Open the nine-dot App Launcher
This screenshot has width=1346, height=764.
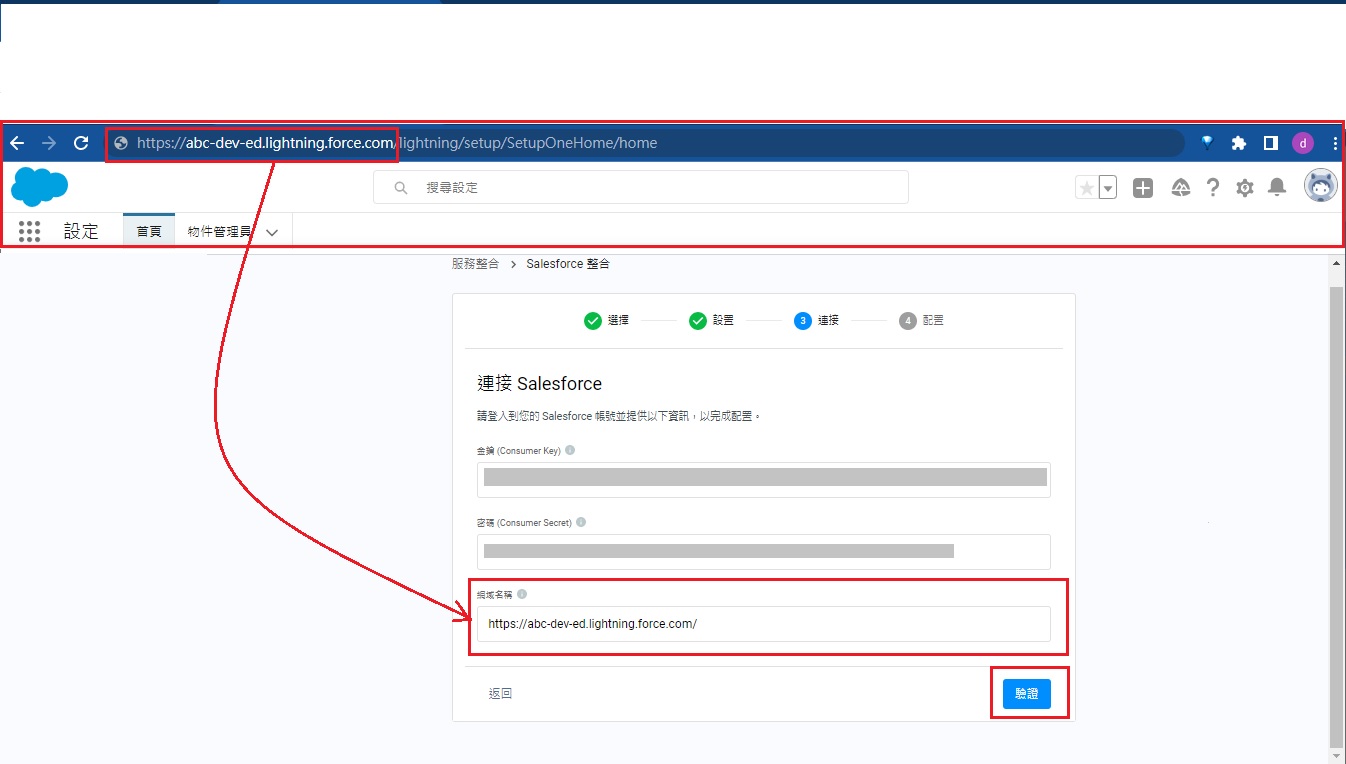30,231
